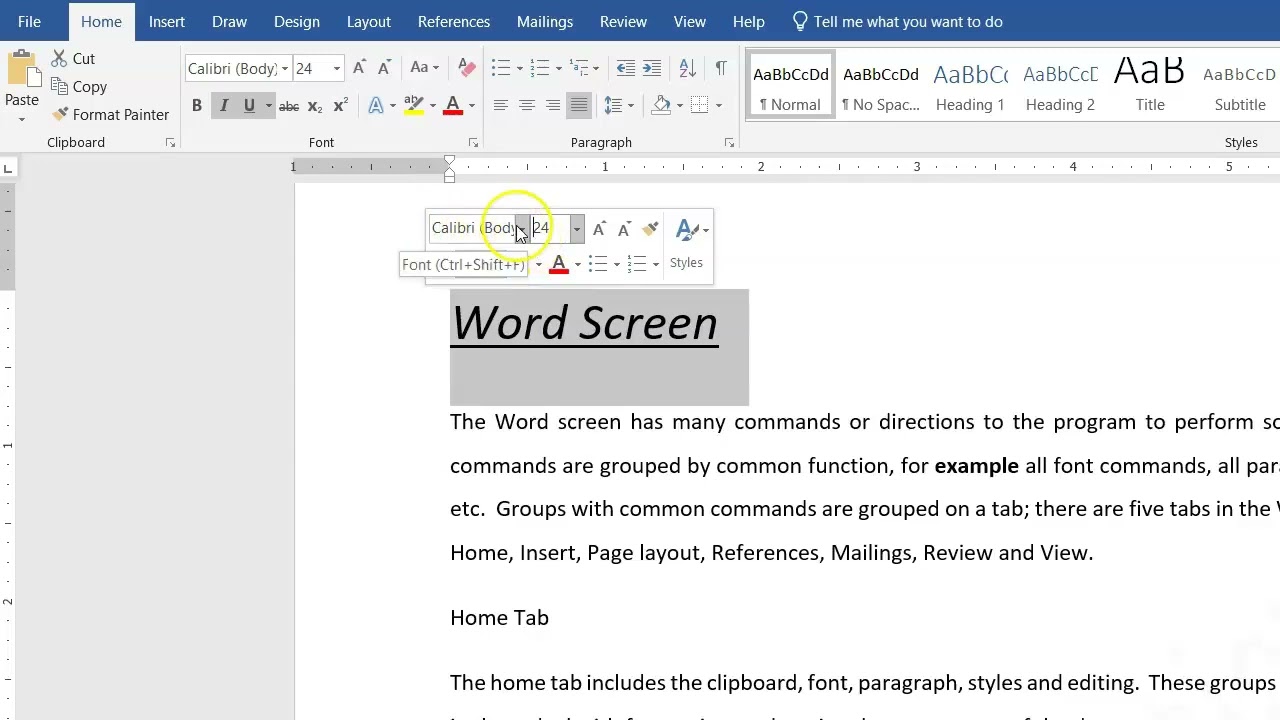1280x720 pixels.
Task: Decrease paragraph indent
Action: coord(625,68)
